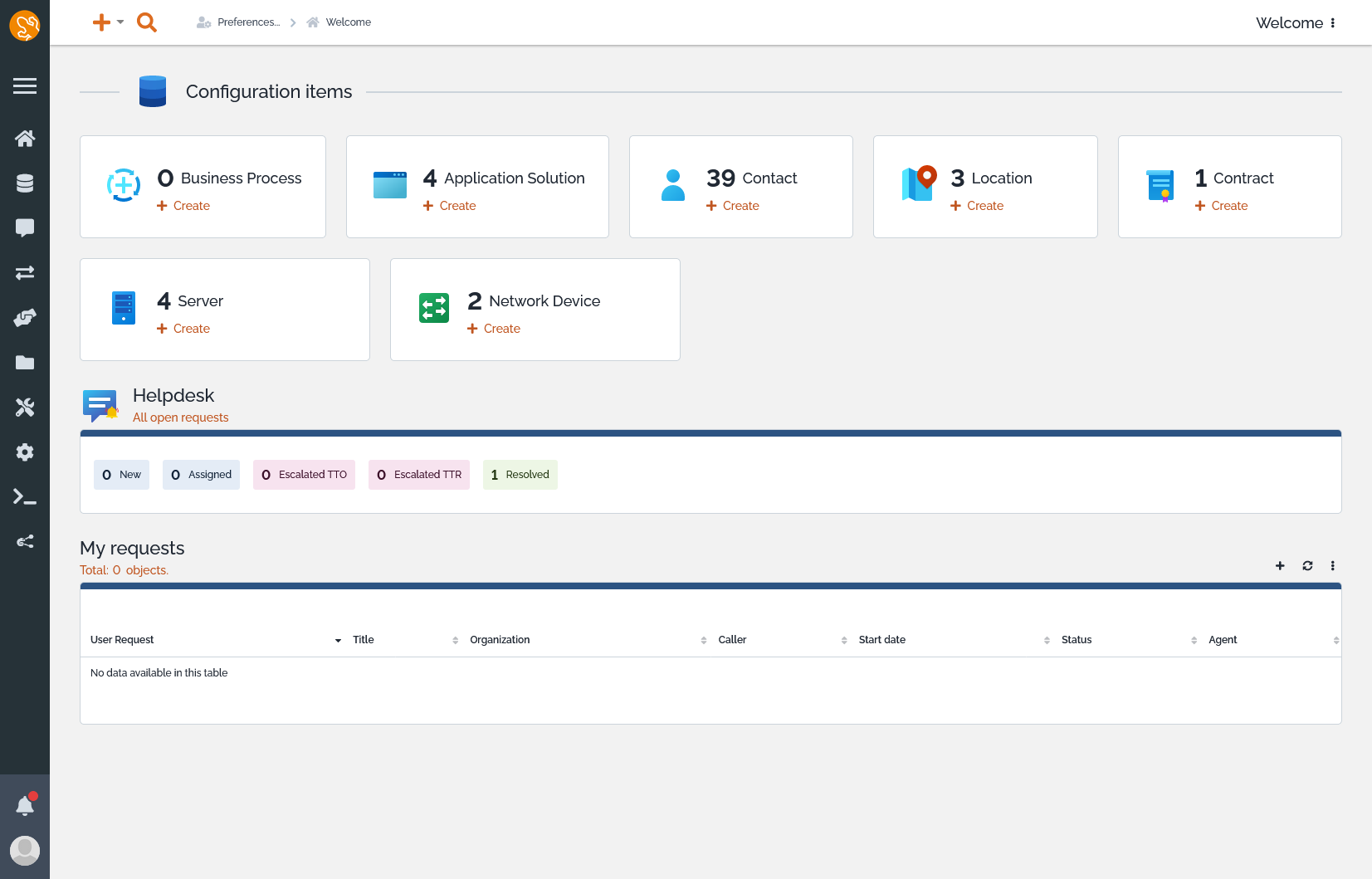
Task: Select the Resolved requests badge
Action: point(520,475)
